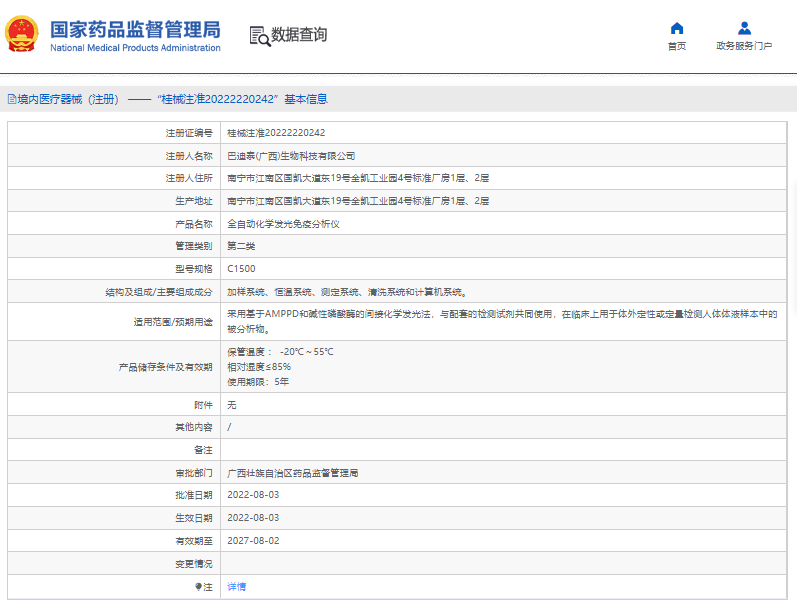Click model specification value C1500
797x605 pixels.
coord(241,269)
